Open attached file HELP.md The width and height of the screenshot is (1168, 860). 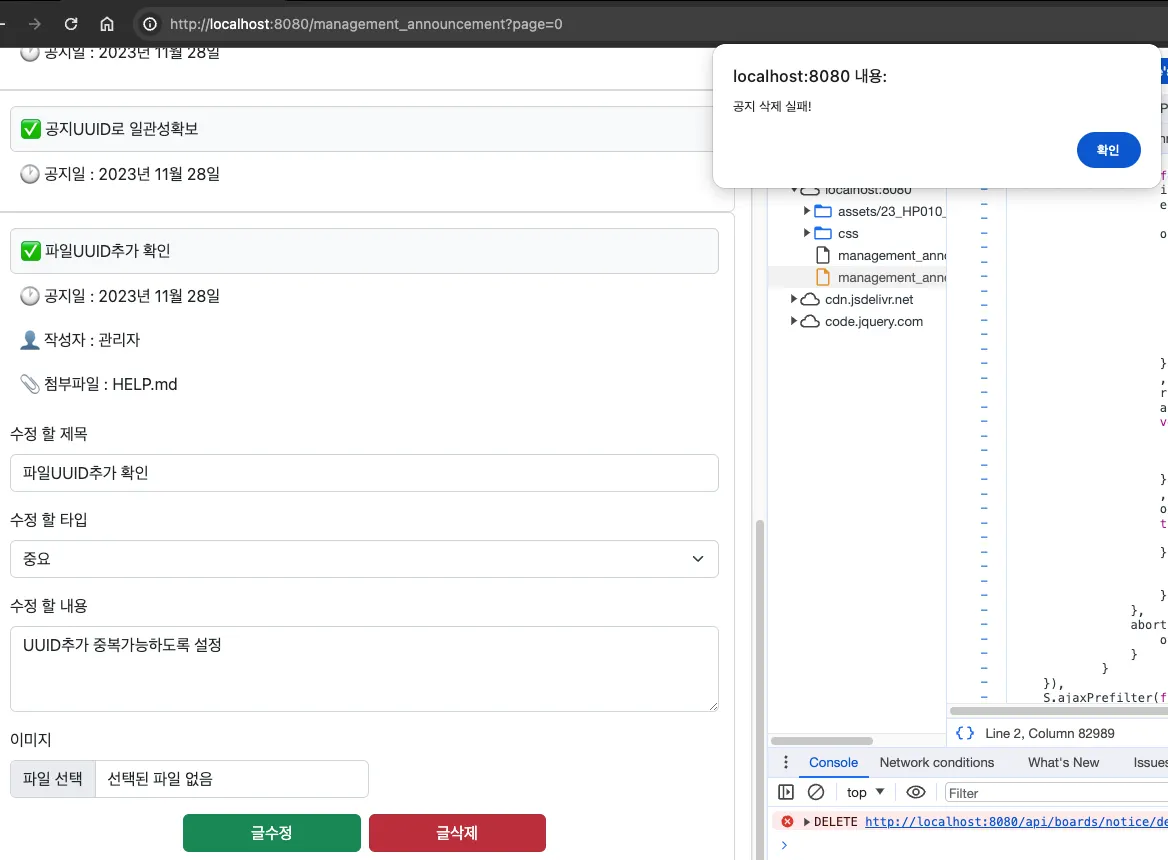[145, 384]
